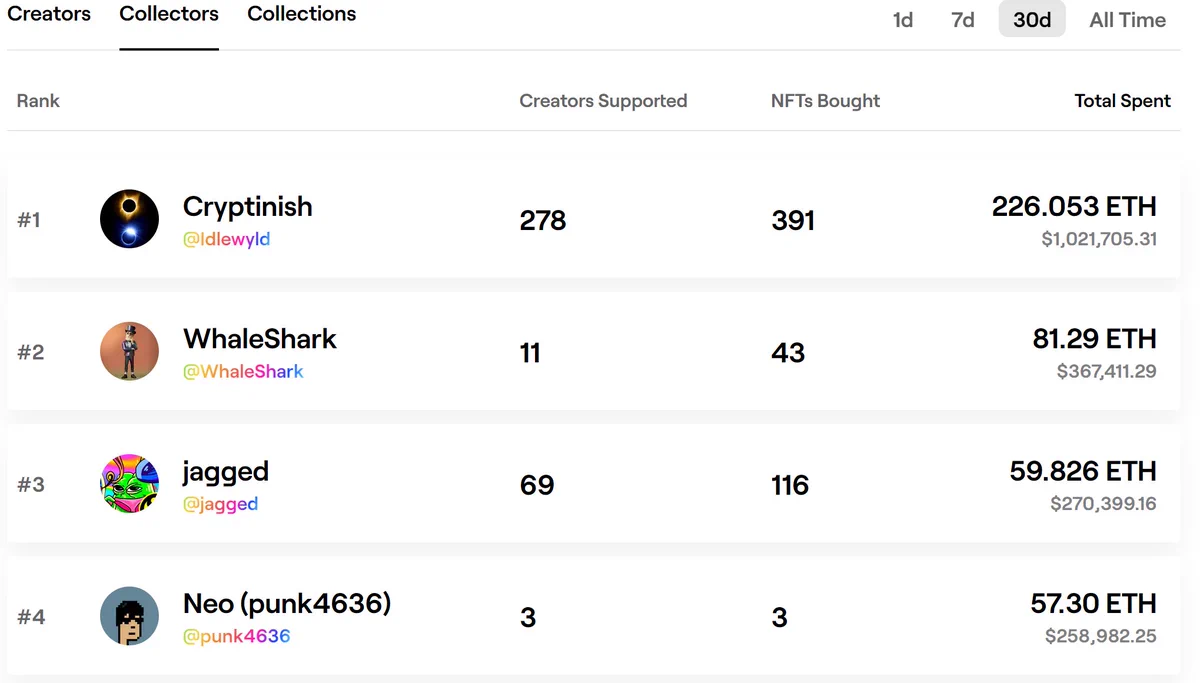Open jagged's colorful frog avatar

point(130,484)
